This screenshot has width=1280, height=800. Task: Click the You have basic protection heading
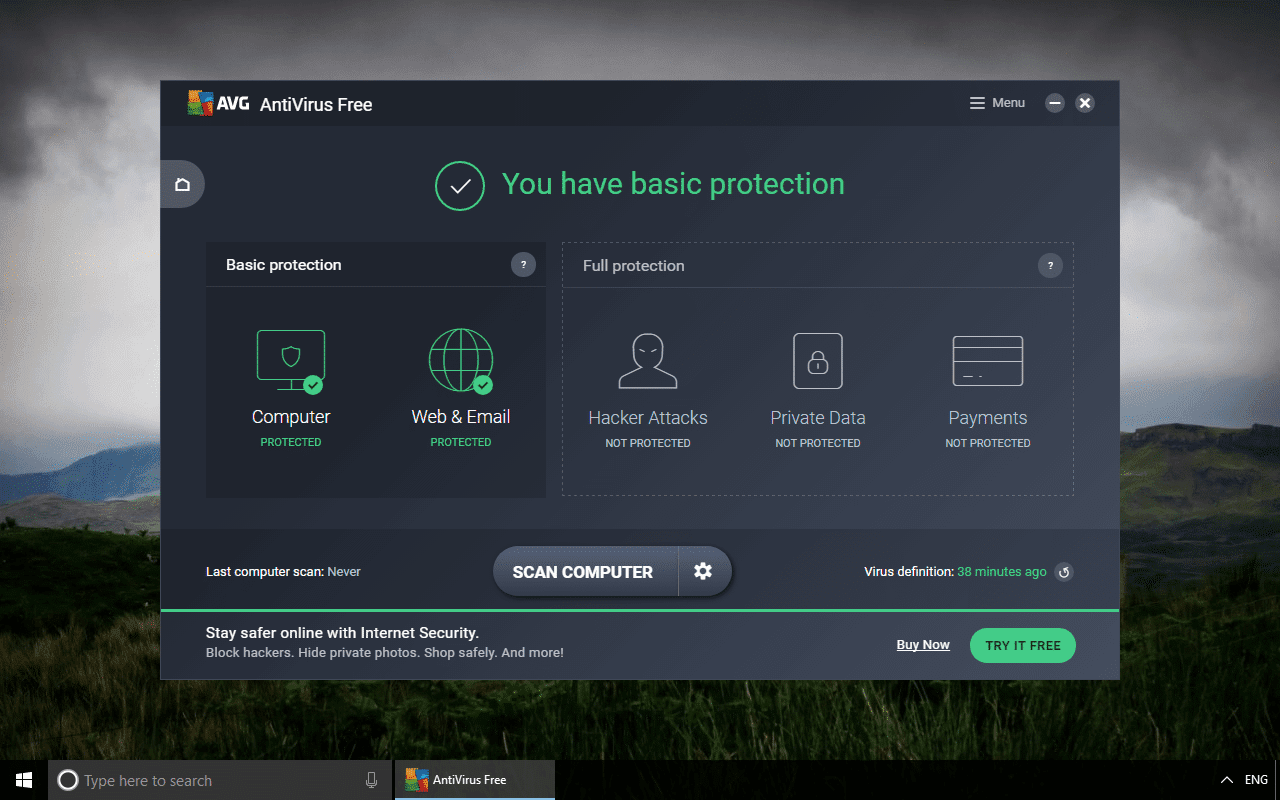673,184
